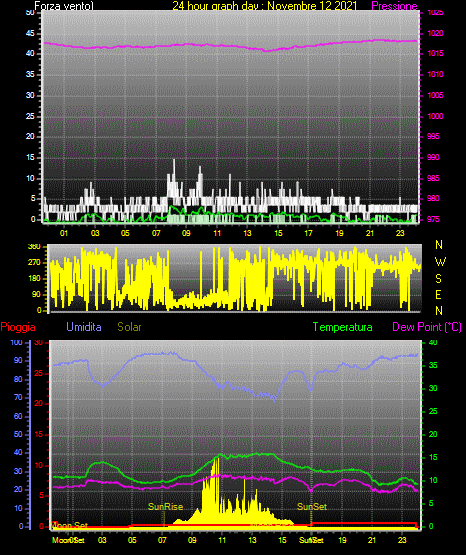This screenshot has height=555, width=466.
Task: Click hour 17 below the wind graph
Action: point(309,233)
